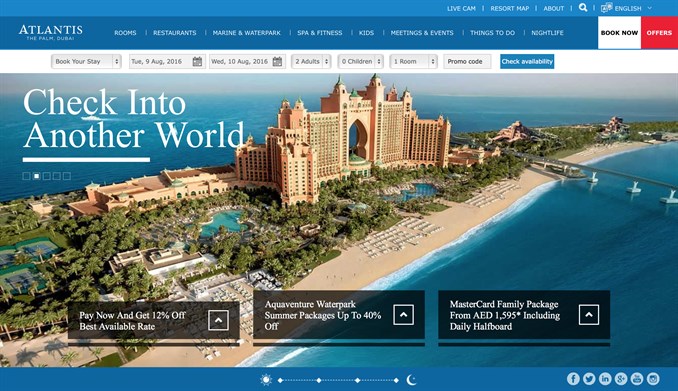
Task: Click second diamond on day-night slider
Action: 319,380
